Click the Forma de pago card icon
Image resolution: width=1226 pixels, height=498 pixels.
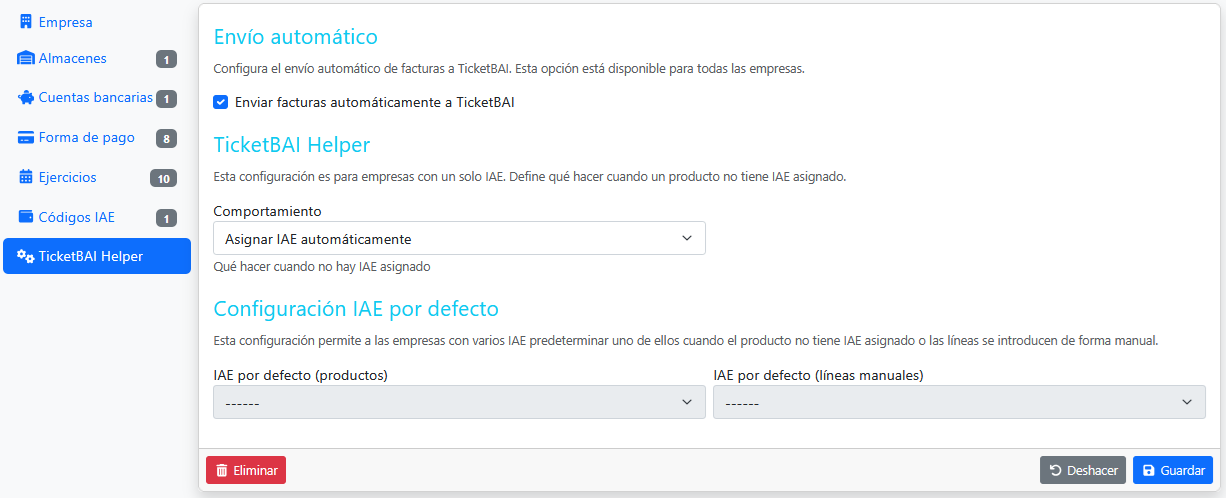click(26, 138)
